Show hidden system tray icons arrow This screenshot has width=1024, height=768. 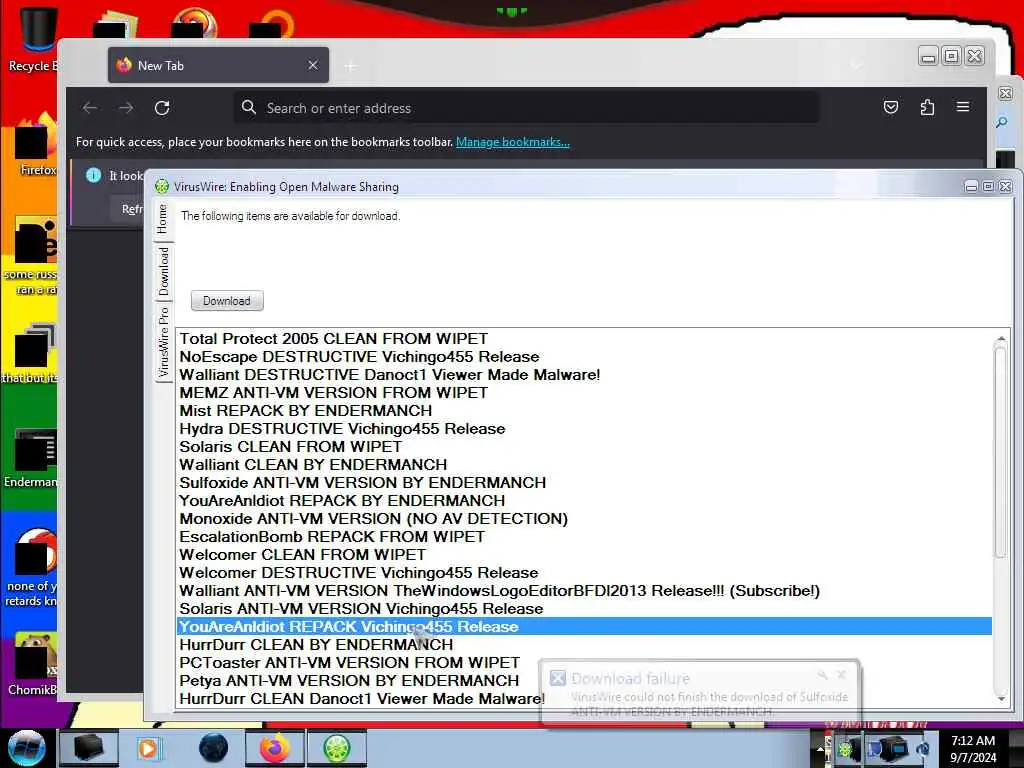[x=822, y=748]
